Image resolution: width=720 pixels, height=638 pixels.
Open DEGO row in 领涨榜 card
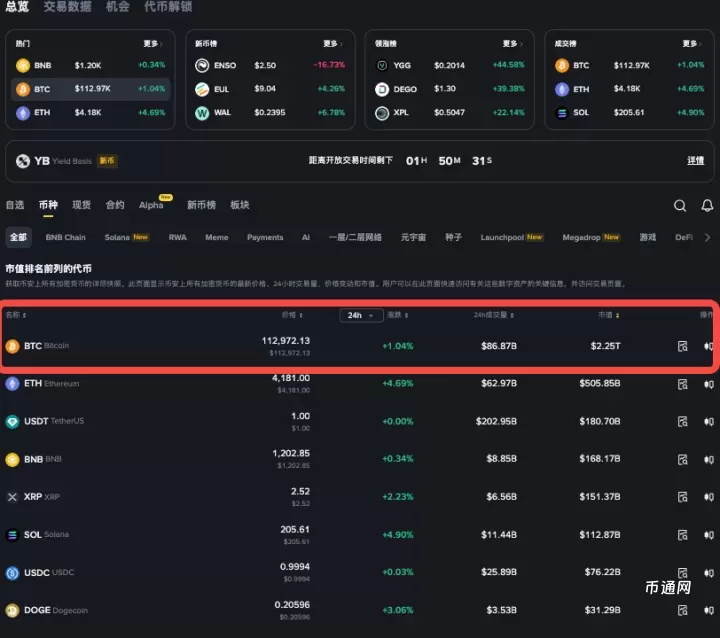click(x=450, y=89)
